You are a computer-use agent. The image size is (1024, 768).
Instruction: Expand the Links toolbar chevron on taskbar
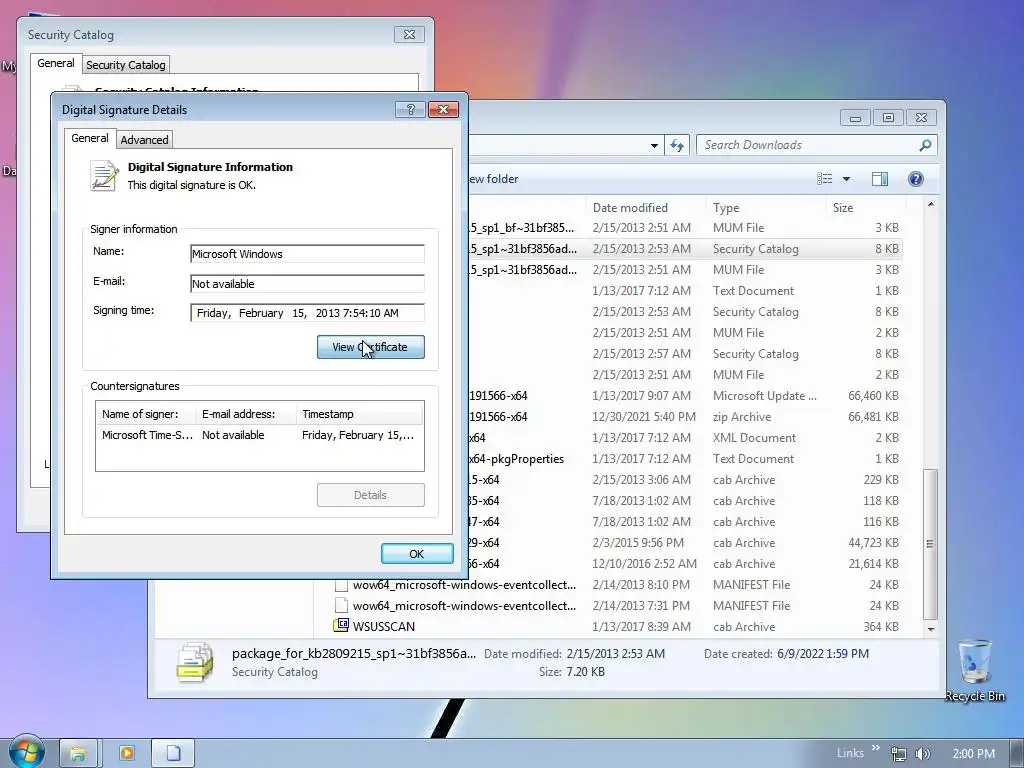pos(875,748)
